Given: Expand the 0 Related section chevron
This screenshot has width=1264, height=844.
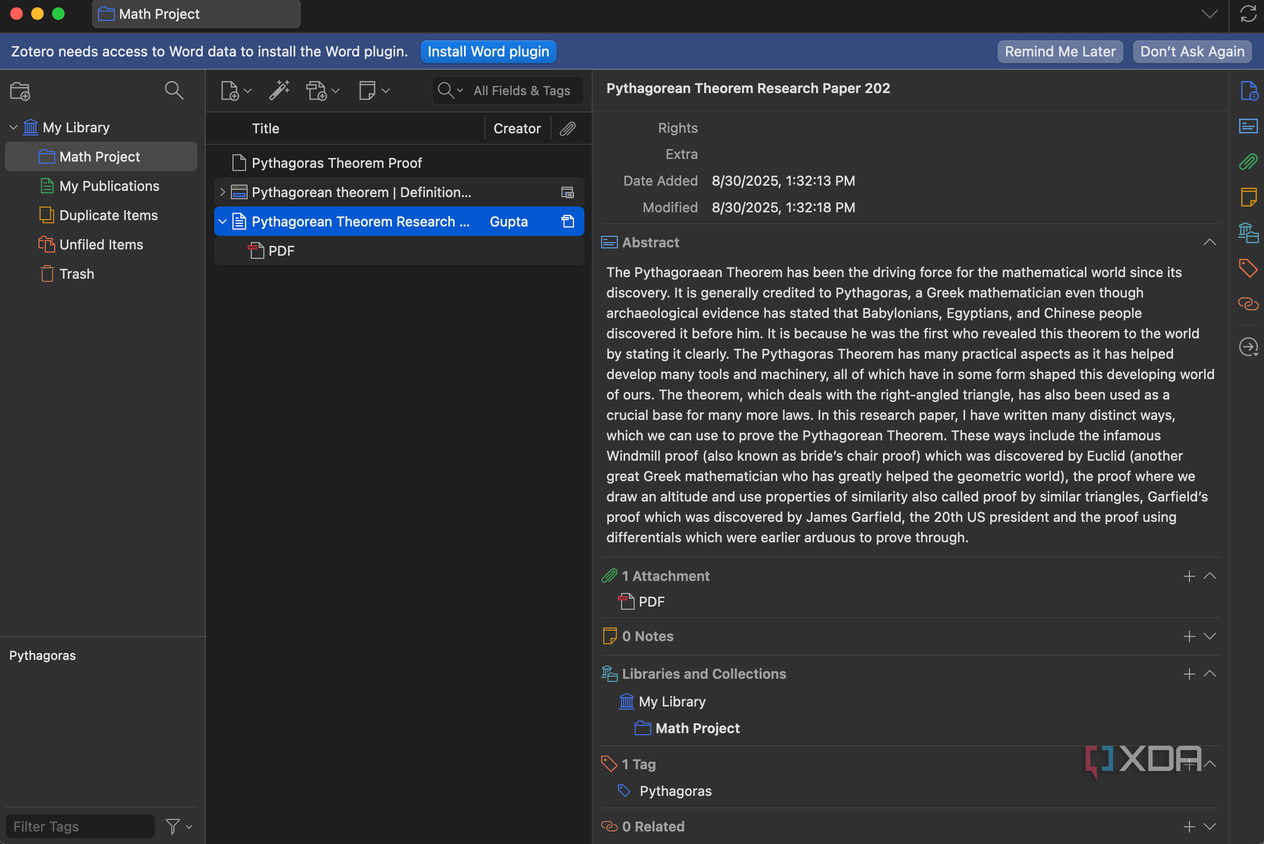Looking at the screenshot, I should 1209,827.
